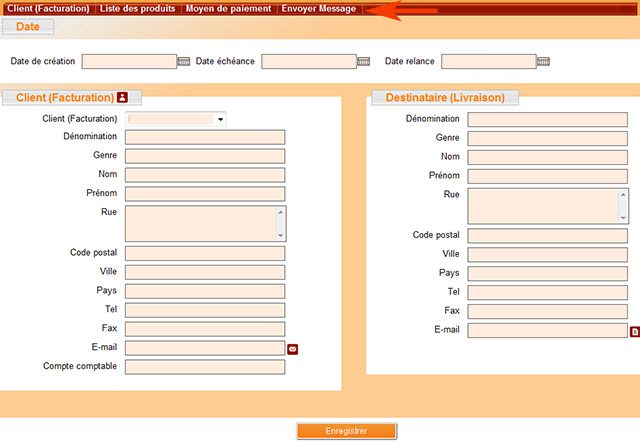Image resolution: width=640 pixels, height=442 pixels.
Task: Click the Destinataire Nom field
Action: [x=547, y=158]
